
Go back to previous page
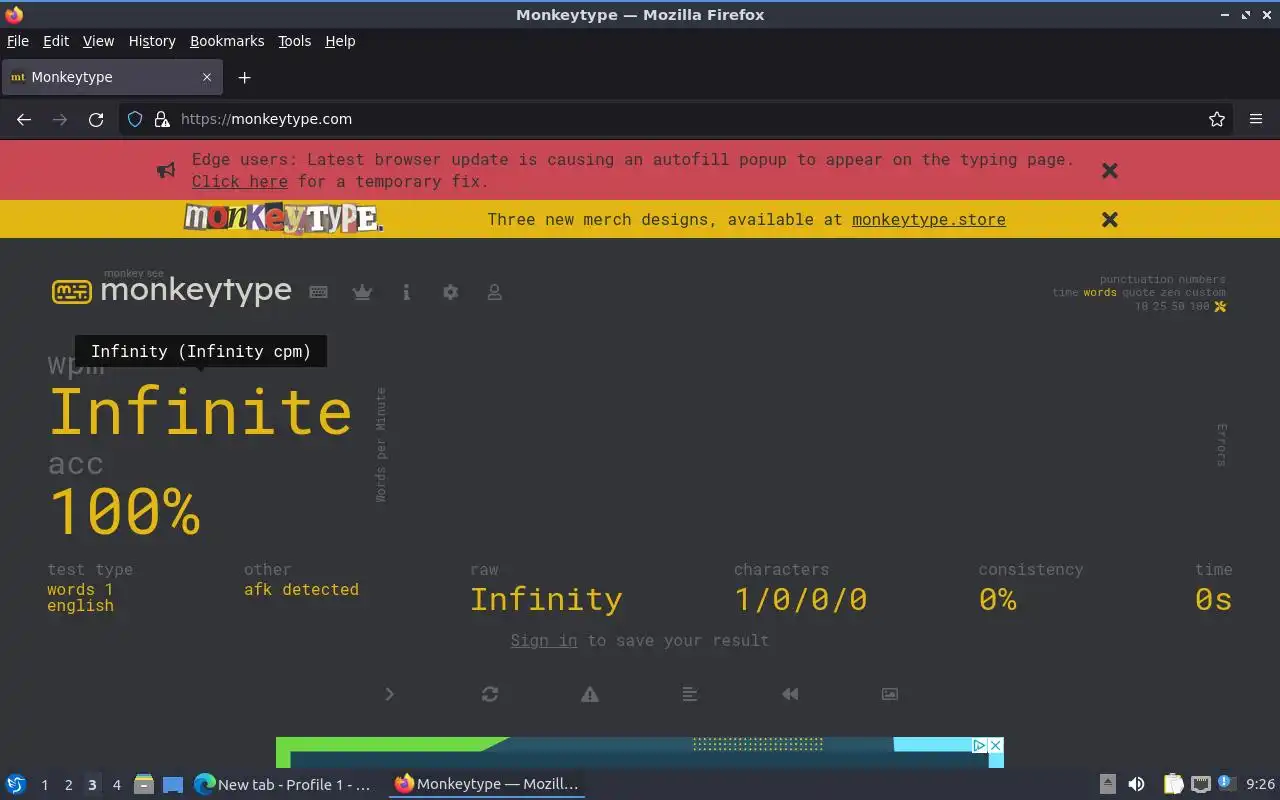click(x=24, y=119)
